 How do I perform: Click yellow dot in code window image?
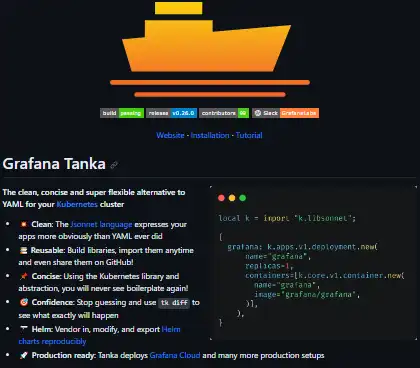point(232,198)
